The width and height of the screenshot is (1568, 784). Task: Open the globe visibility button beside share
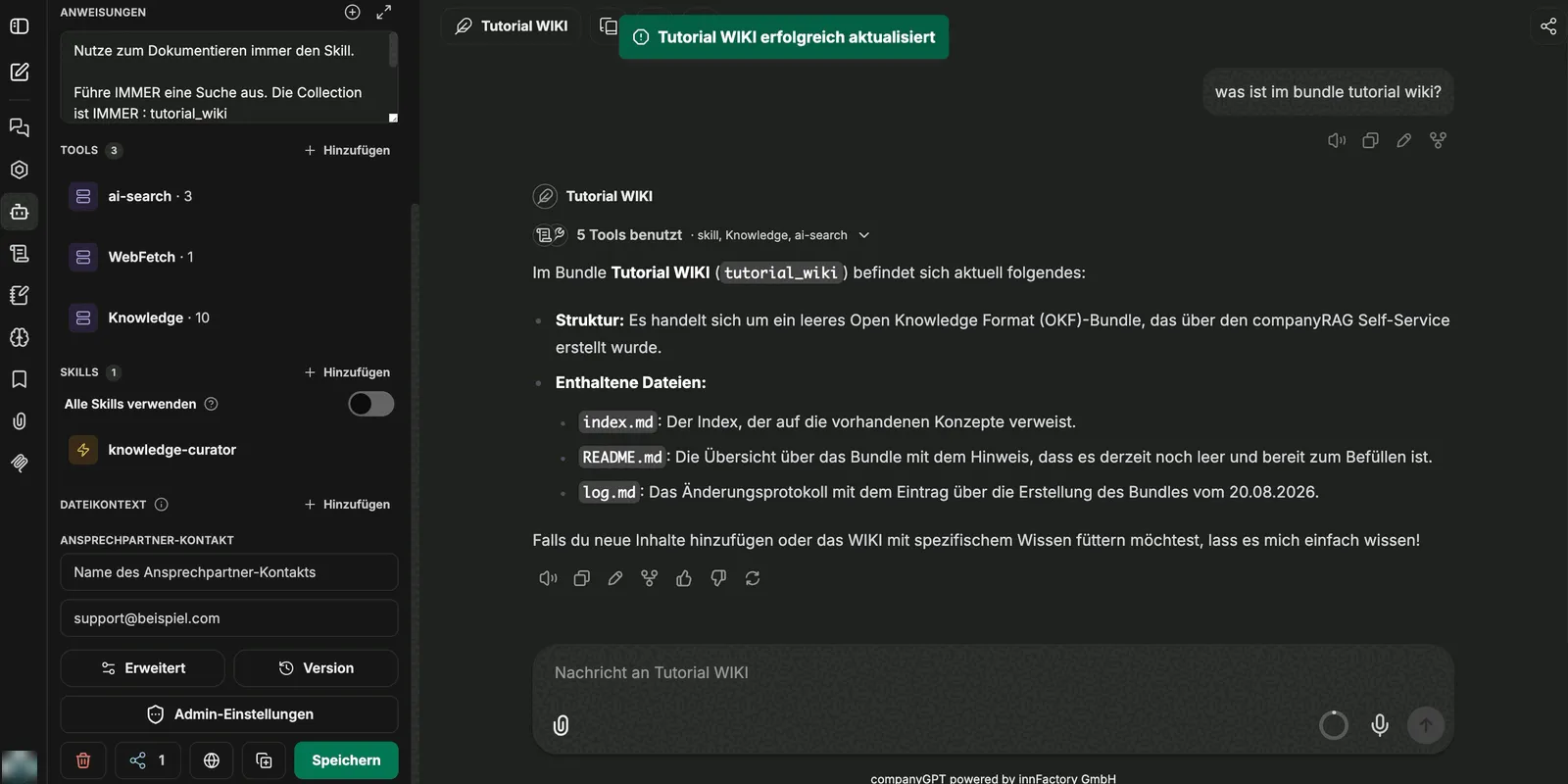212,760
